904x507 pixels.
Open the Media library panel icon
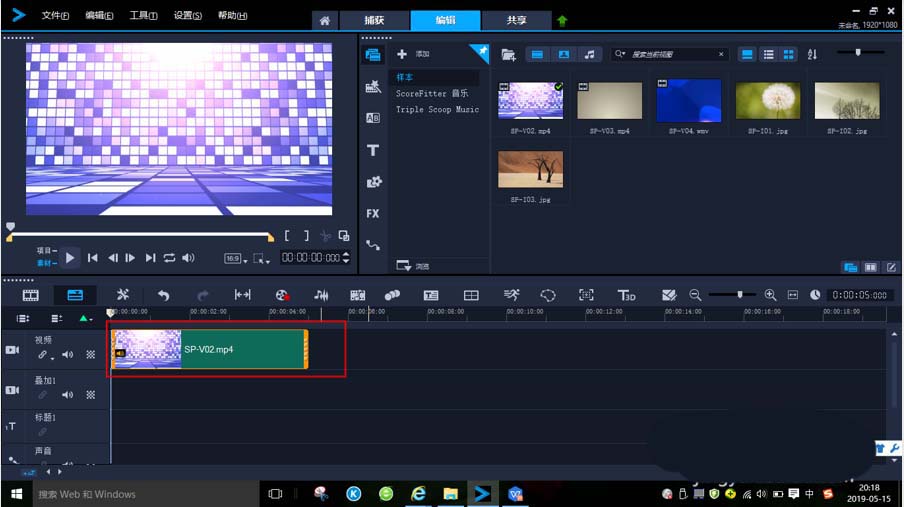coord(372,55)
